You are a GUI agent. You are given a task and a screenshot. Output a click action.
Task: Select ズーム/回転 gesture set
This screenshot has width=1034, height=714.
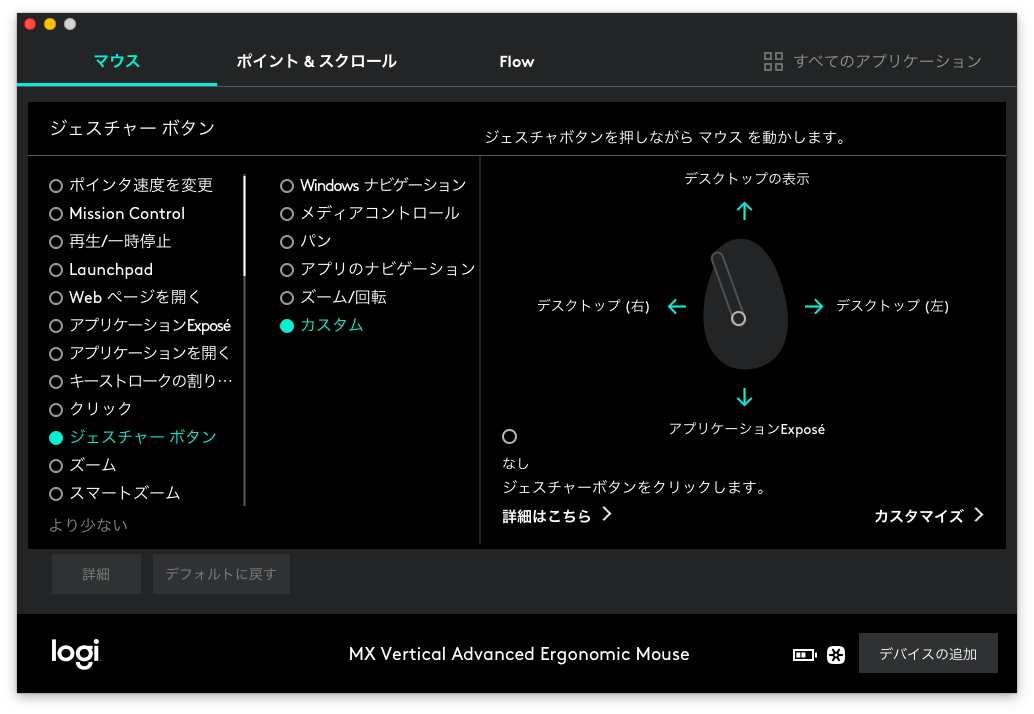pyautogui.click(x=333, y=297)
